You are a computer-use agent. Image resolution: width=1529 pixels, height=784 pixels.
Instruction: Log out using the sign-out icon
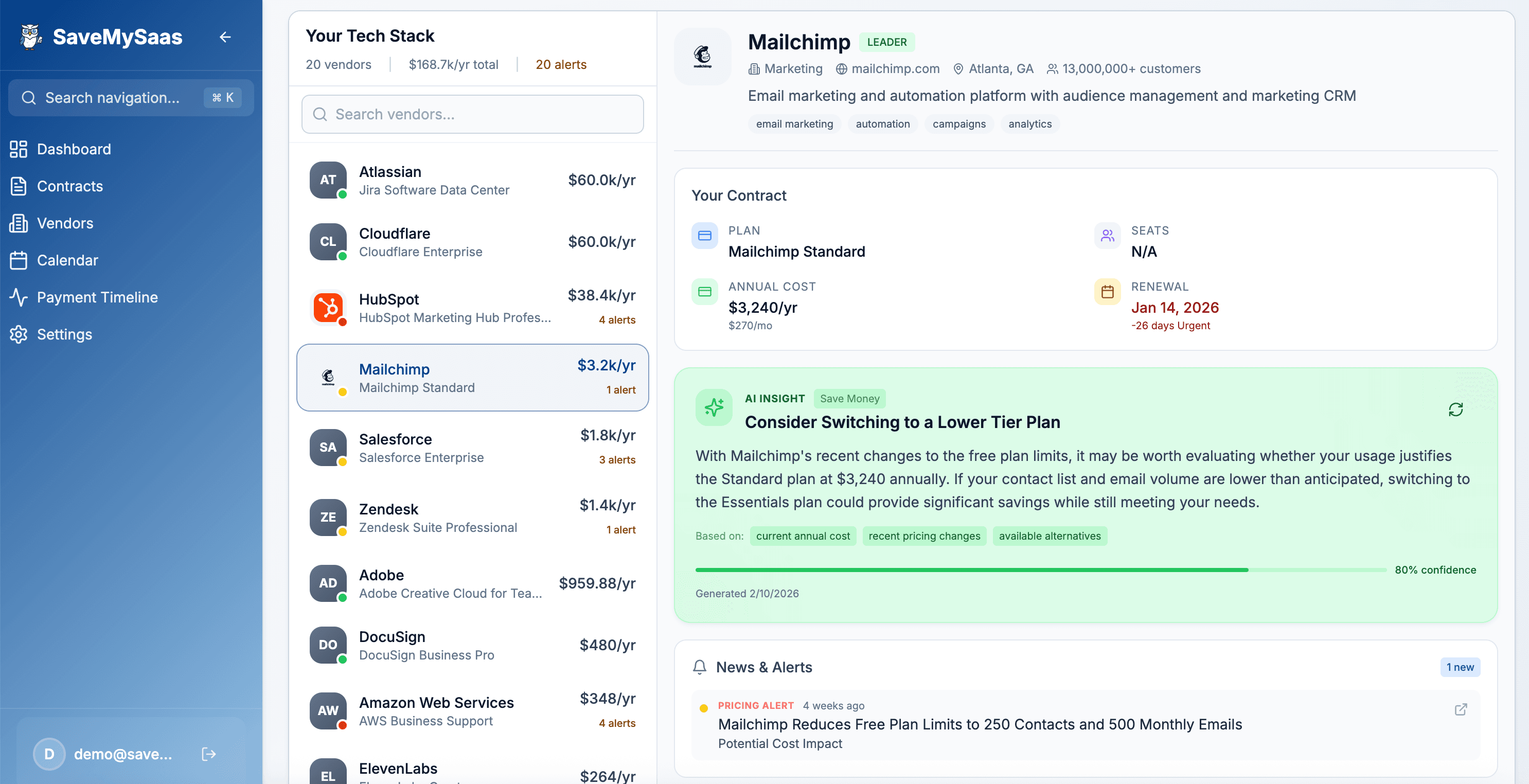(x=208, y=754)
